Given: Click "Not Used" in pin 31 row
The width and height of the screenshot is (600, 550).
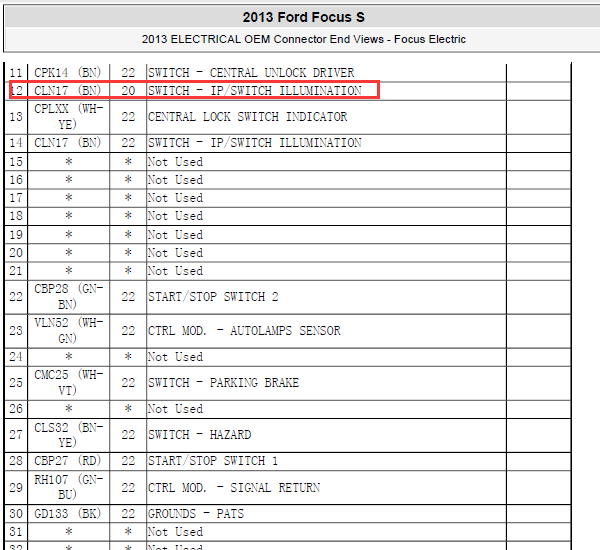Looking at the screenshot, I should pos(175,532).
